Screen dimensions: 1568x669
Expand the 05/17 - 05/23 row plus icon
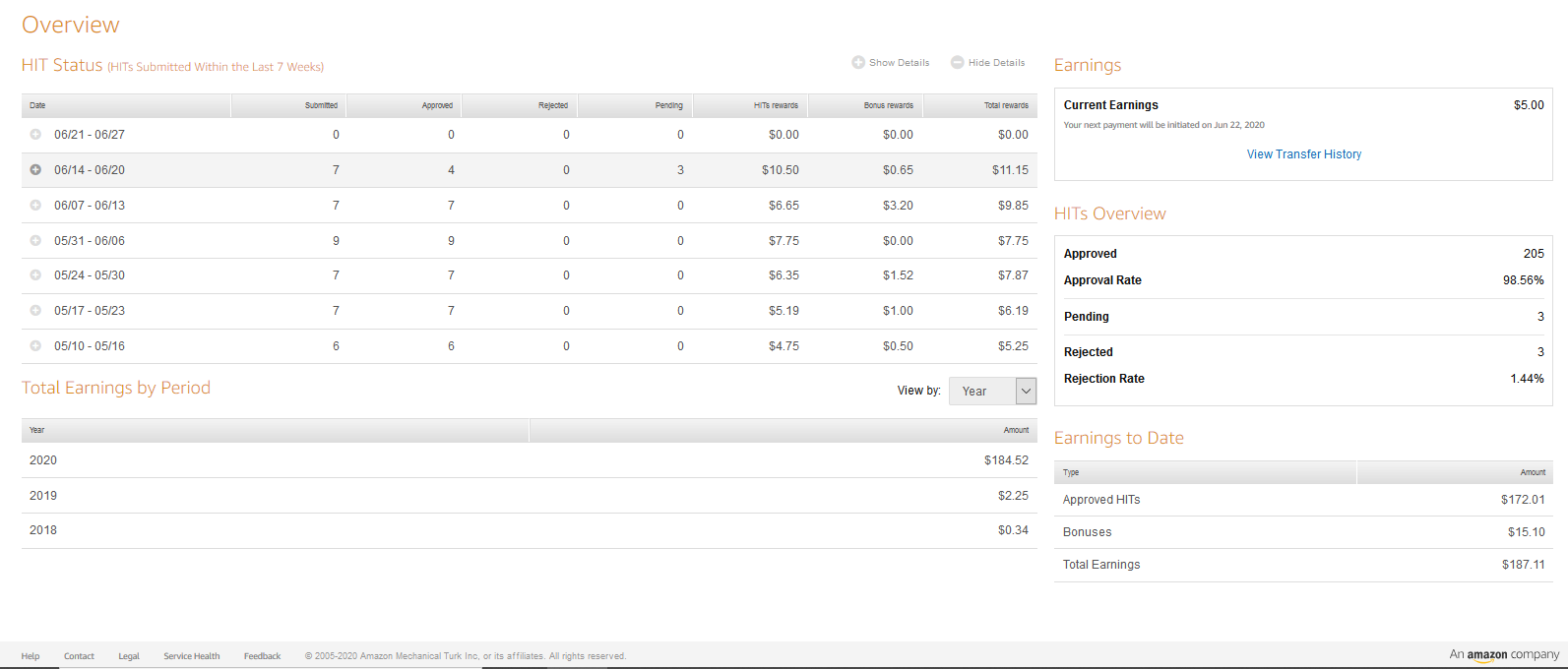35,311
